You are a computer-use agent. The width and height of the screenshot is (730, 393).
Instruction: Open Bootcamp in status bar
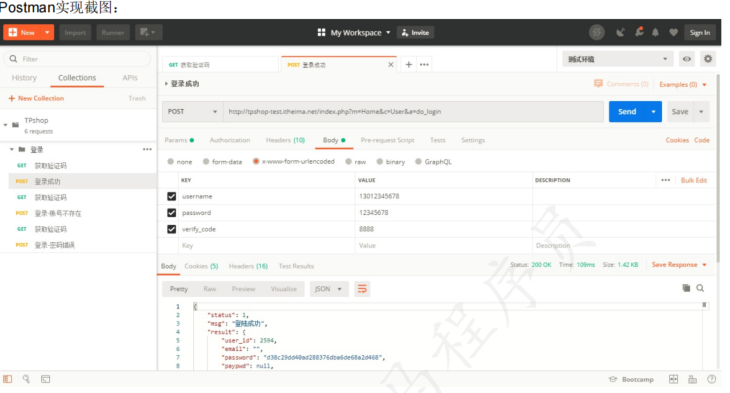(x=631, y=379)
